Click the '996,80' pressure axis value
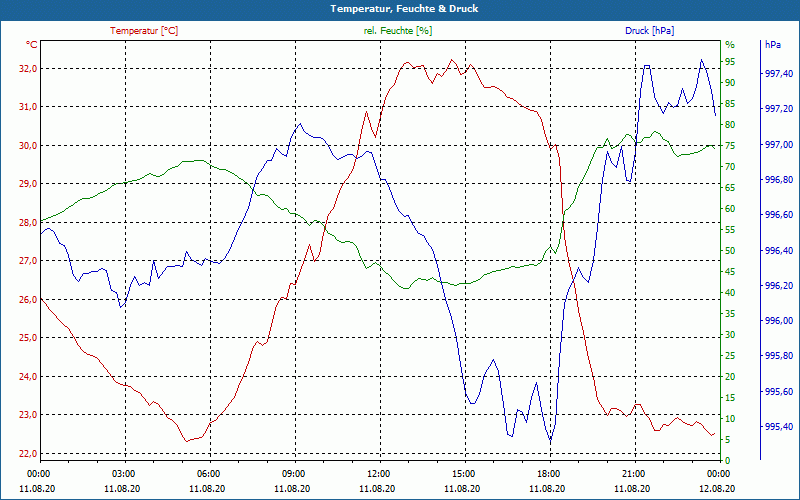This screenshot has width=800, height=500. click(x=779, y=180)
